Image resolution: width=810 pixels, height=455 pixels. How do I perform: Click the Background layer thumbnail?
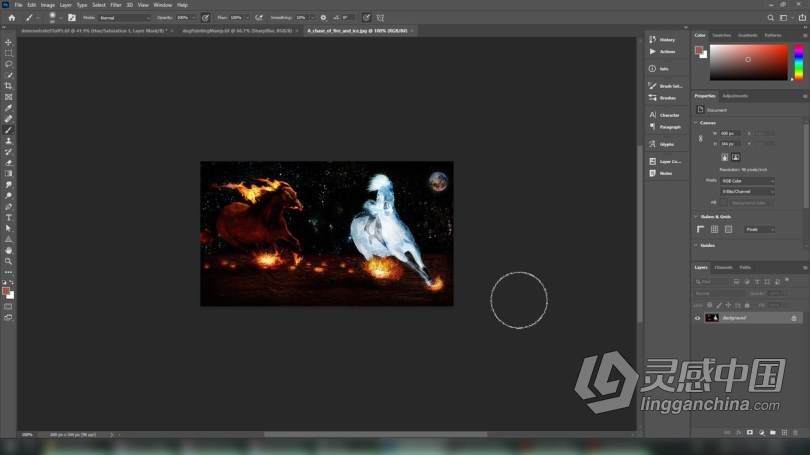pyautogui.click(x=712, y=318)
